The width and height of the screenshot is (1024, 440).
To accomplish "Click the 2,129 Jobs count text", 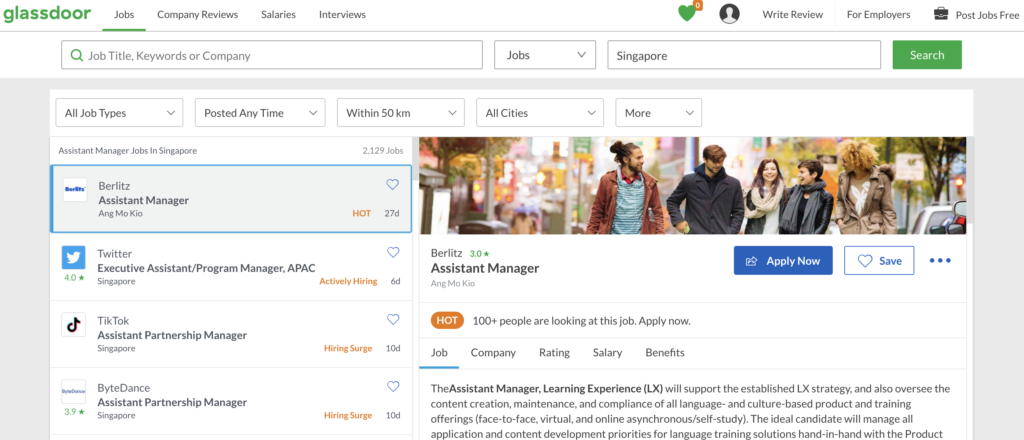I will pos(383,150).
